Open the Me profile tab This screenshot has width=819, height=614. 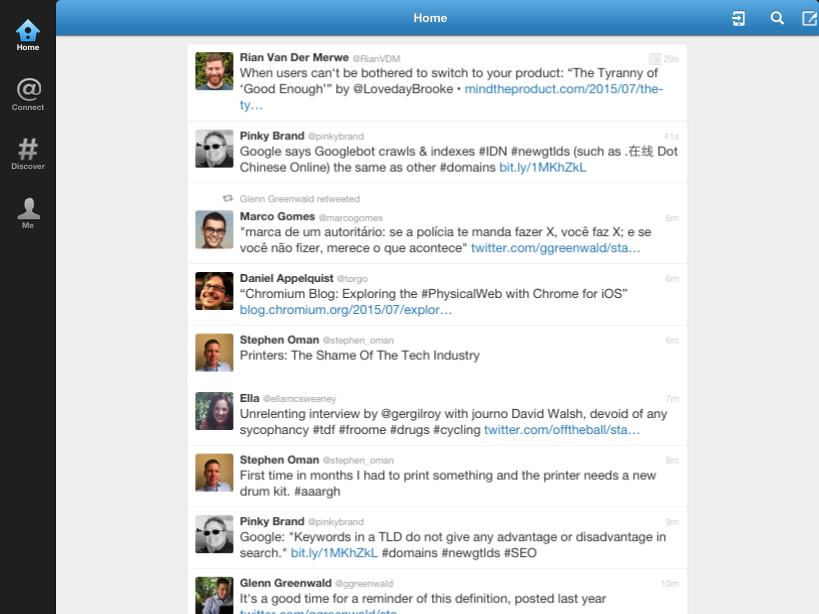click(x=28, y=213)
